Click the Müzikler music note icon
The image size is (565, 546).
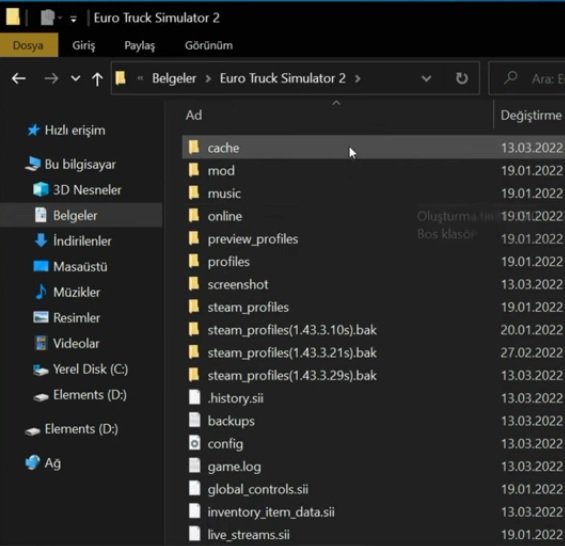[41, 292]
